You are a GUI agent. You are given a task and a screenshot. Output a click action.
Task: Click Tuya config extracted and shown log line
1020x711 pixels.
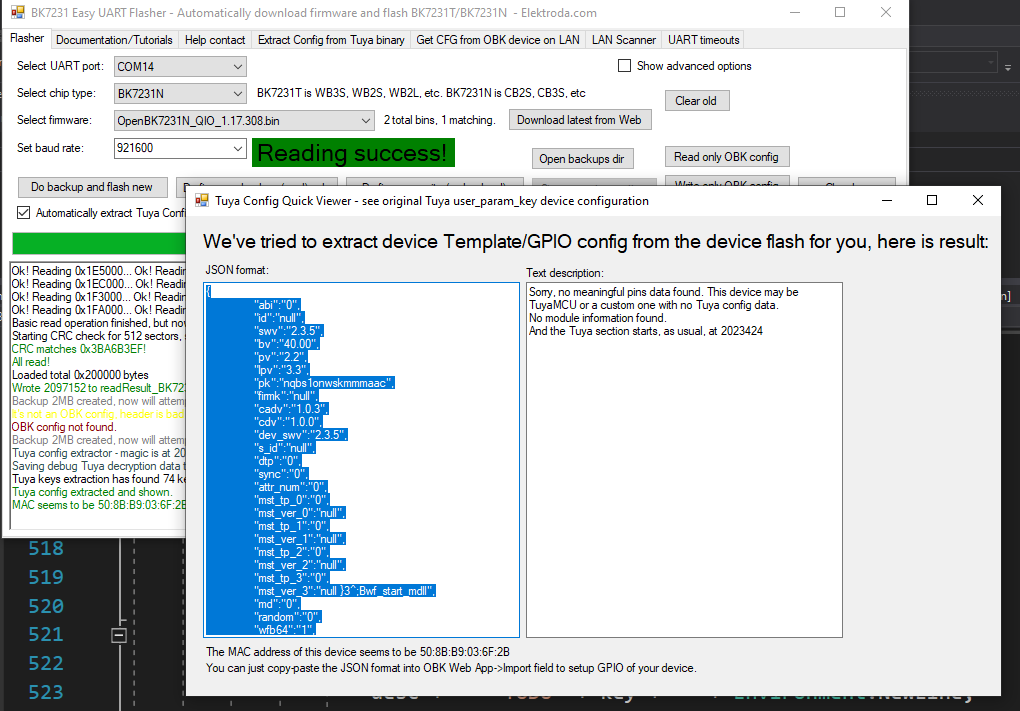(92, 492)
